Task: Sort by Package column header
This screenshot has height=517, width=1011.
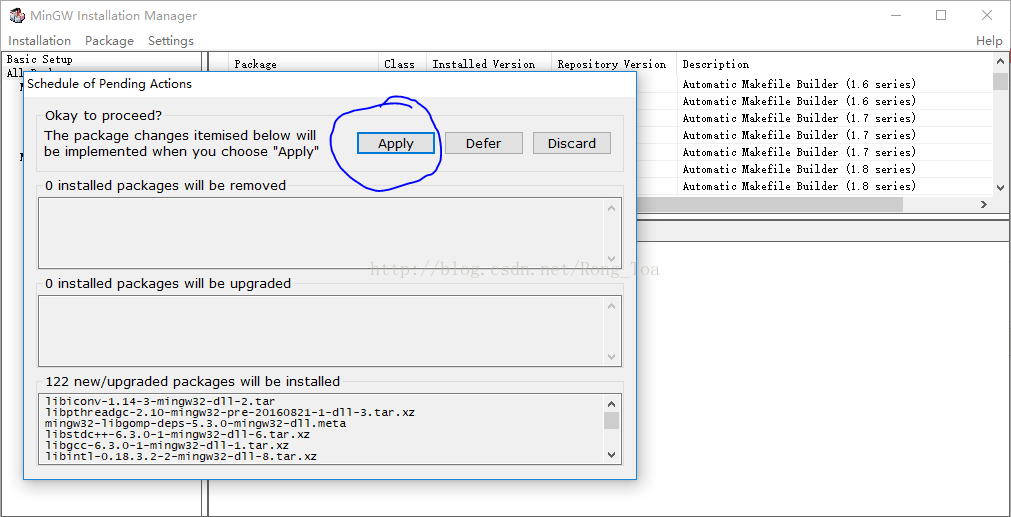Action: 303,64
